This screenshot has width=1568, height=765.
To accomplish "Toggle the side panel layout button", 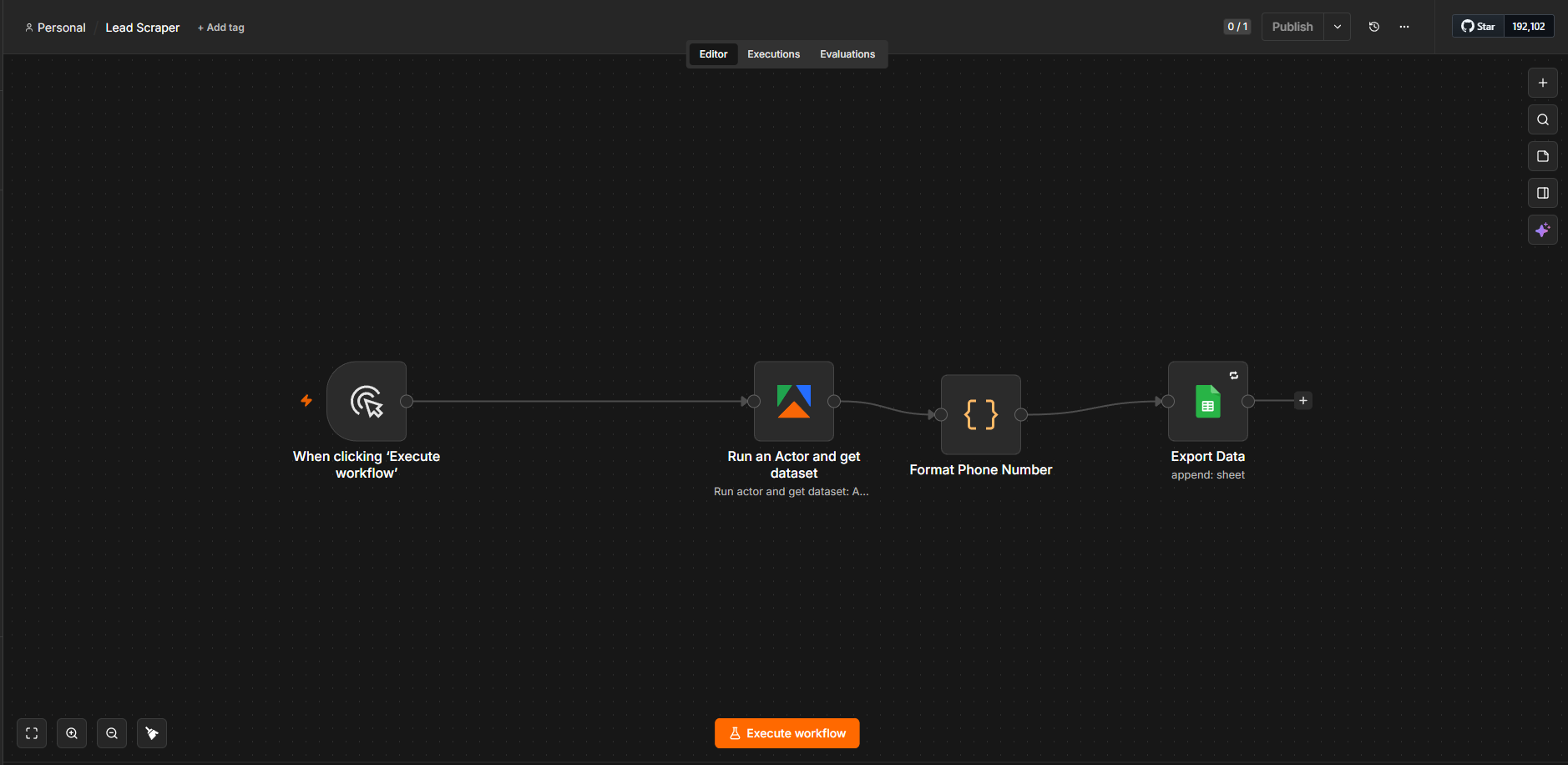I will (x=1543, y=193).
